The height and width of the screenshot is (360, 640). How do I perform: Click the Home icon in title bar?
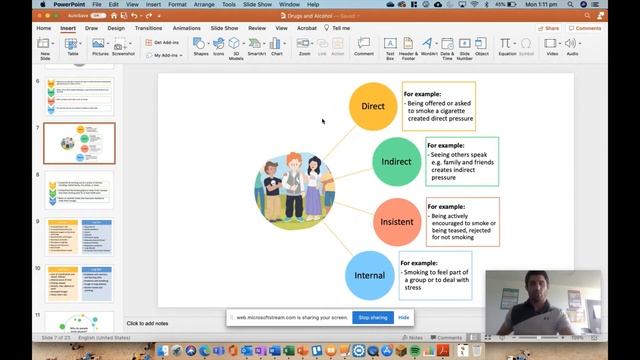(114, 16)
